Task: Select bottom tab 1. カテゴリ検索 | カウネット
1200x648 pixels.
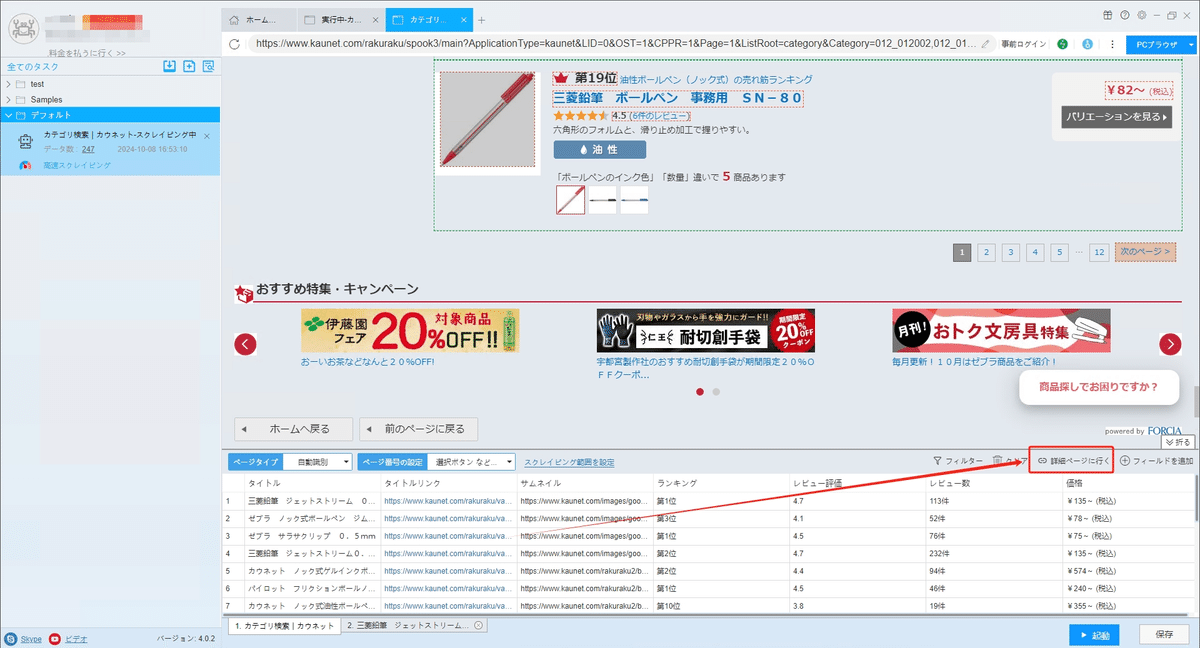Action: 283,625
